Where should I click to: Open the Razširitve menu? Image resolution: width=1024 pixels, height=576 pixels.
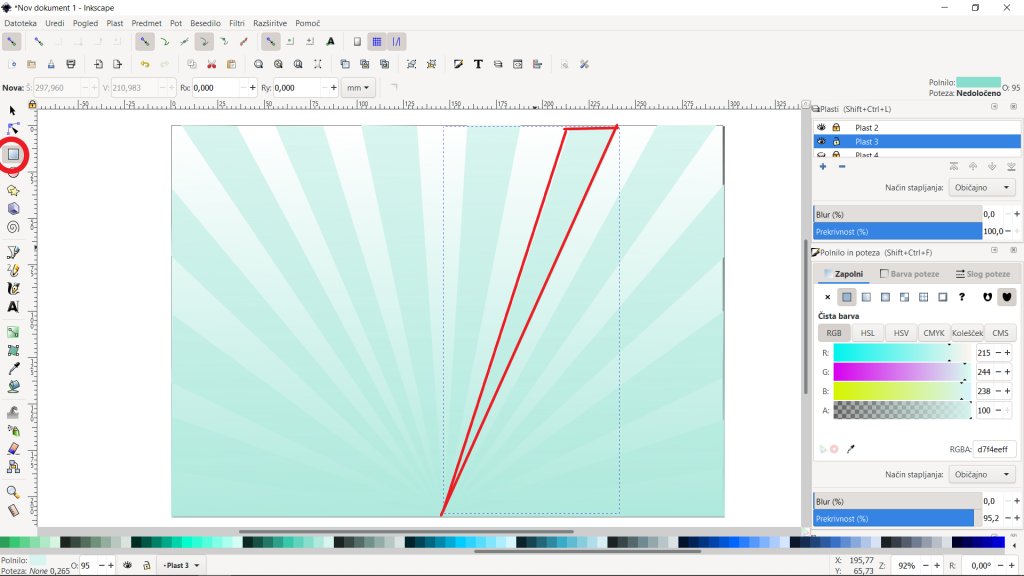tap(270, 23)
